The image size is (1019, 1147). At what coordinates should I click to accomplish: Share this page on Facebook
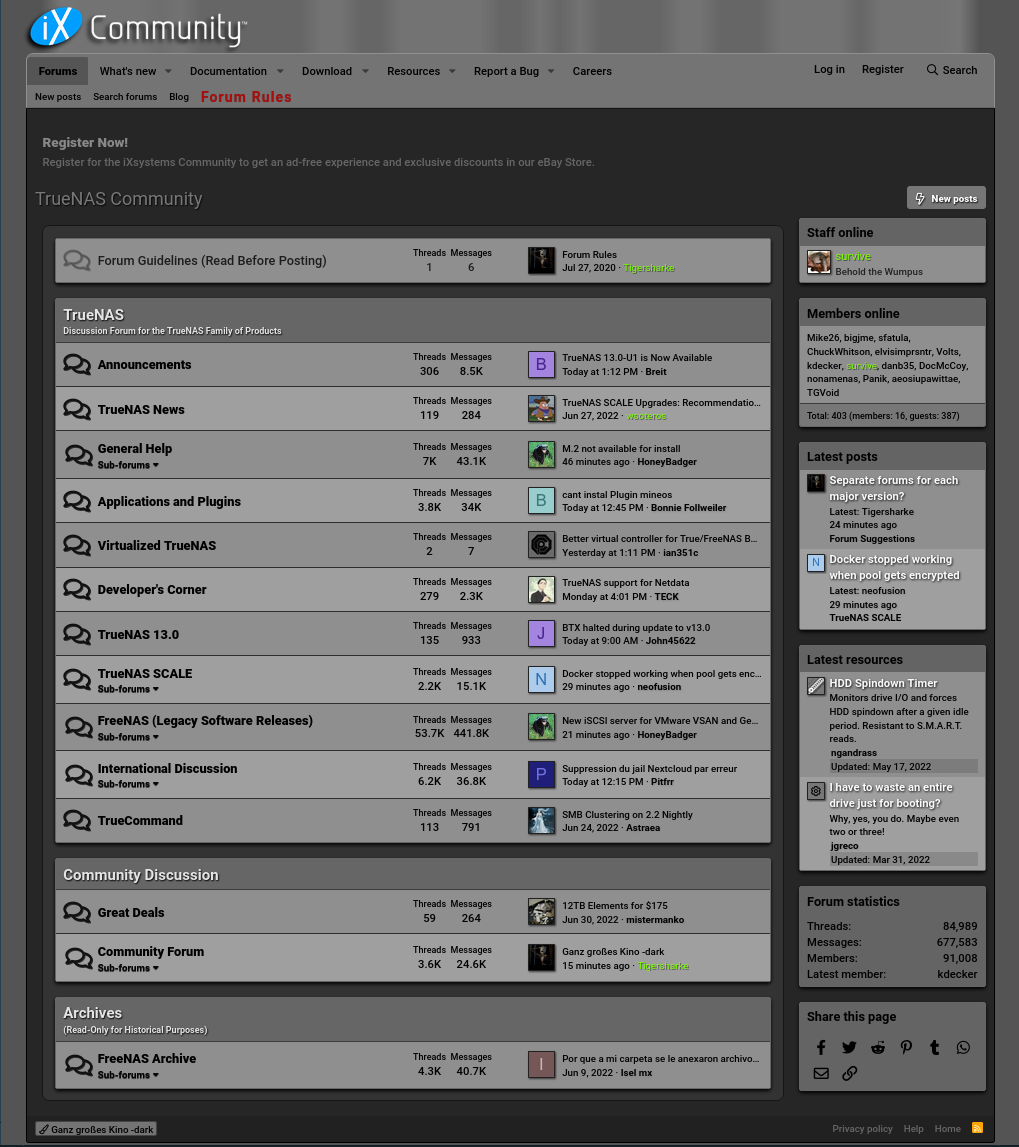(x=821, y=1048)
